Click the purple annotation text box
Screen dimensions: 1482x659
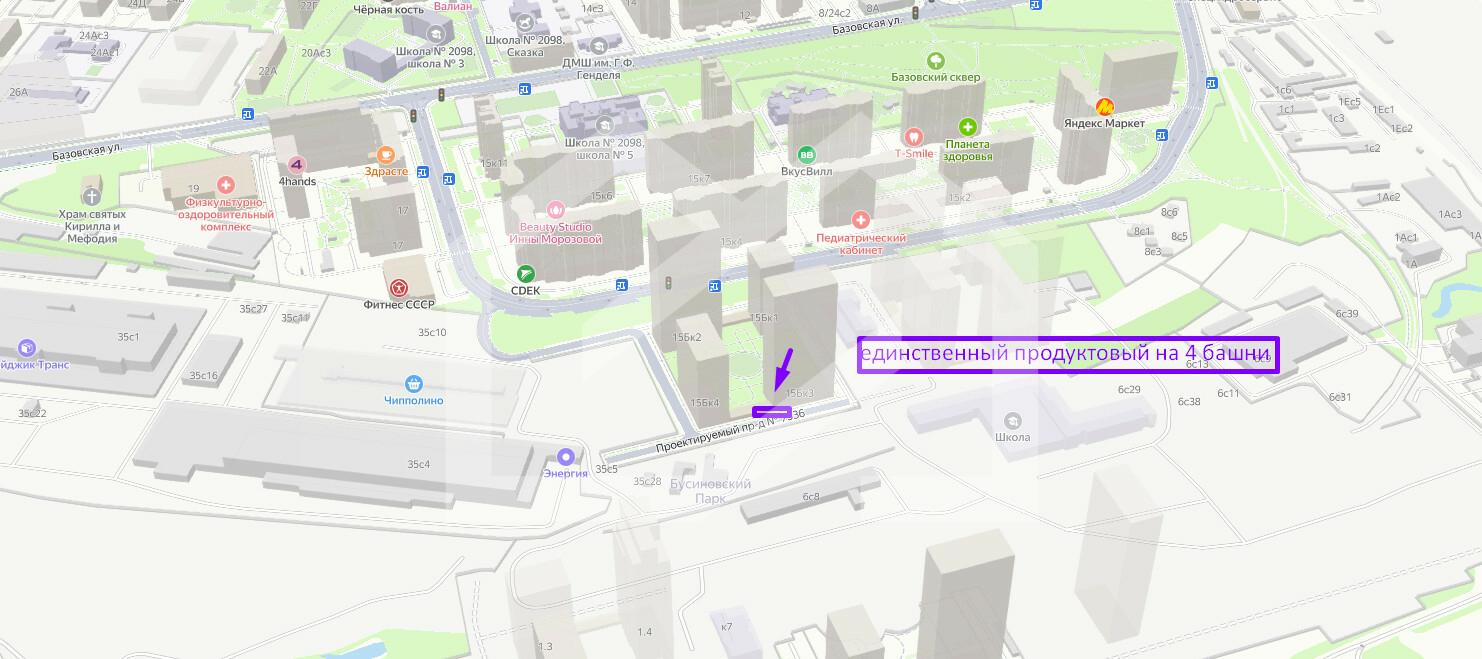point(1068,355)
